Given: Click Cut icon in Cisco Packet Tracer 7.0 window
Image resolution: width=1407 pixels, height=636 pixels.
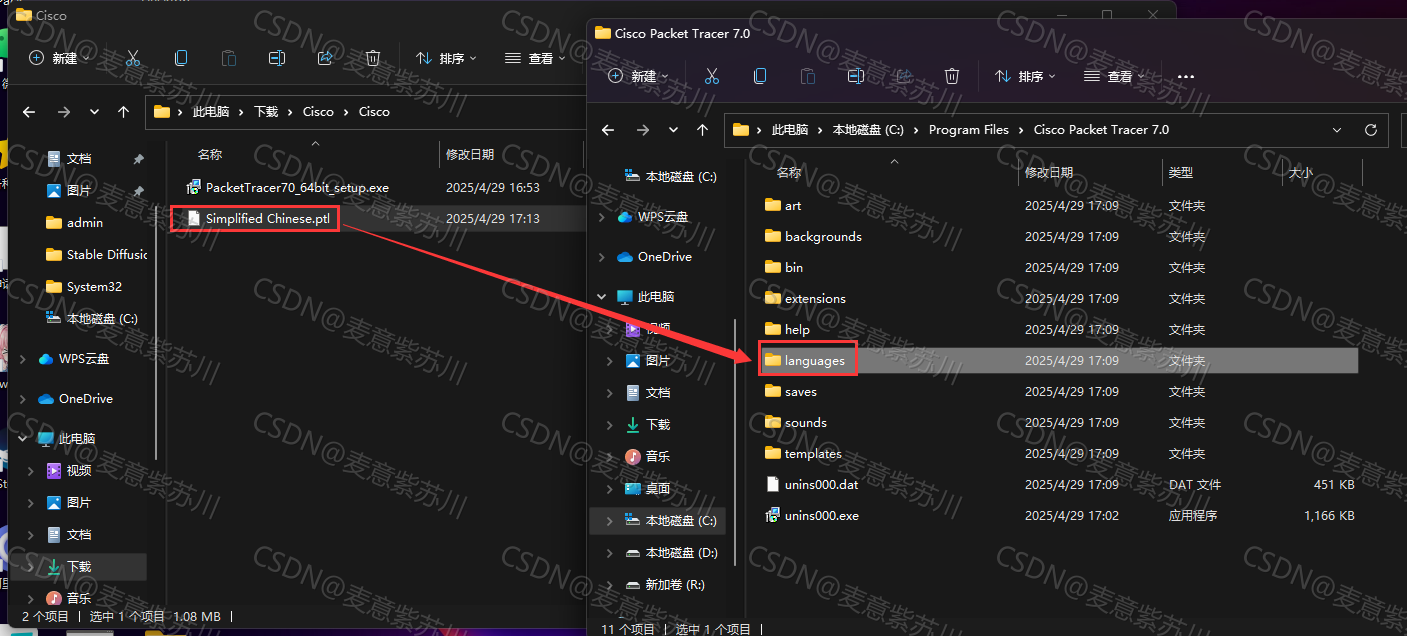Looking at the screenshot, I should (x=712, y=76).
